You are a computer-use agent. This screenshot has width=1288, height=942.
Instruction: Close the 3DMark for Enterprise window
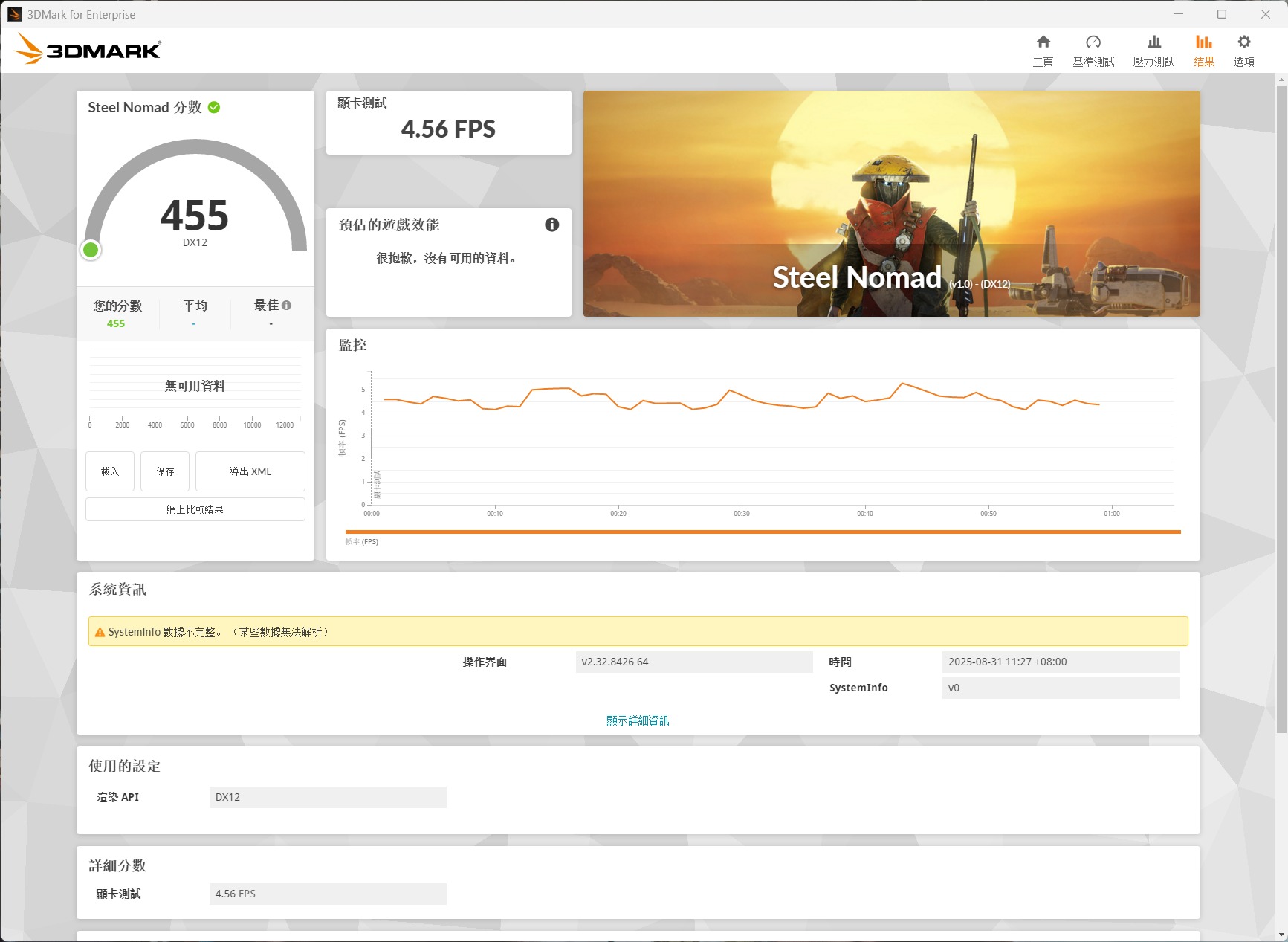pyautogui.click(x=1266, y=14)
